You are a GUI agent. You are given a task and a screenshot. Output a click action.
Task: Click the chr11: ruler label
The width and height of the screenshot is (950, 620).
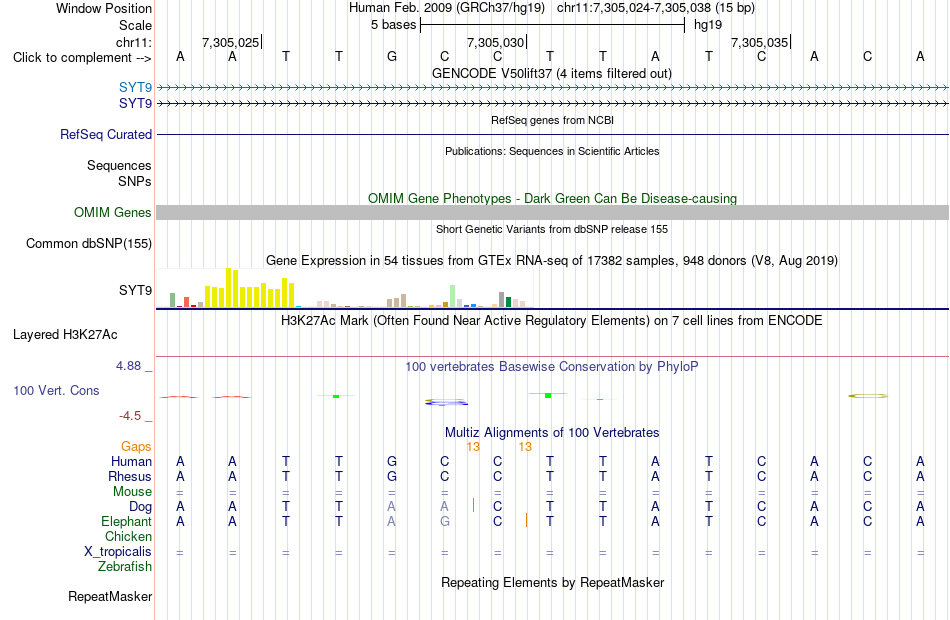tap(133, 43)
